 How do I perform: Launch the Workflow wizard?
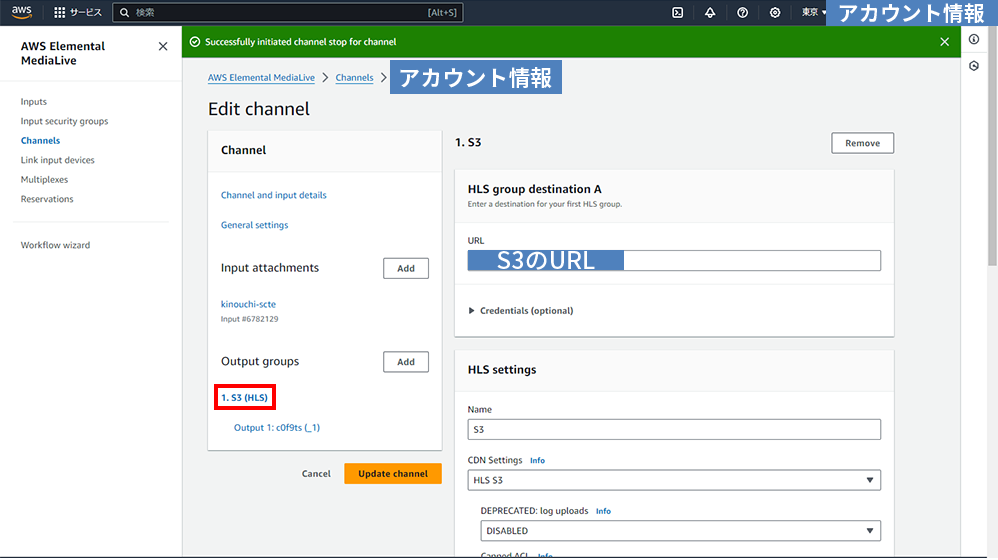55,245
